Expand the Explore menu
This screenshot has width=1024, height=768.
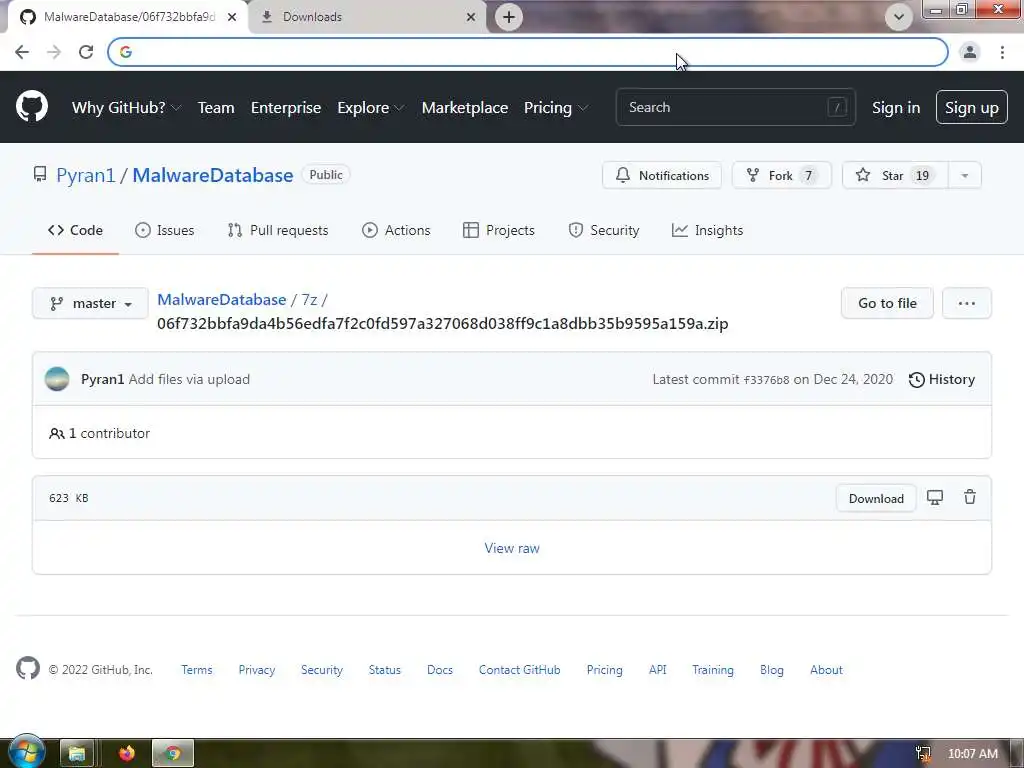tap(371, 108)
